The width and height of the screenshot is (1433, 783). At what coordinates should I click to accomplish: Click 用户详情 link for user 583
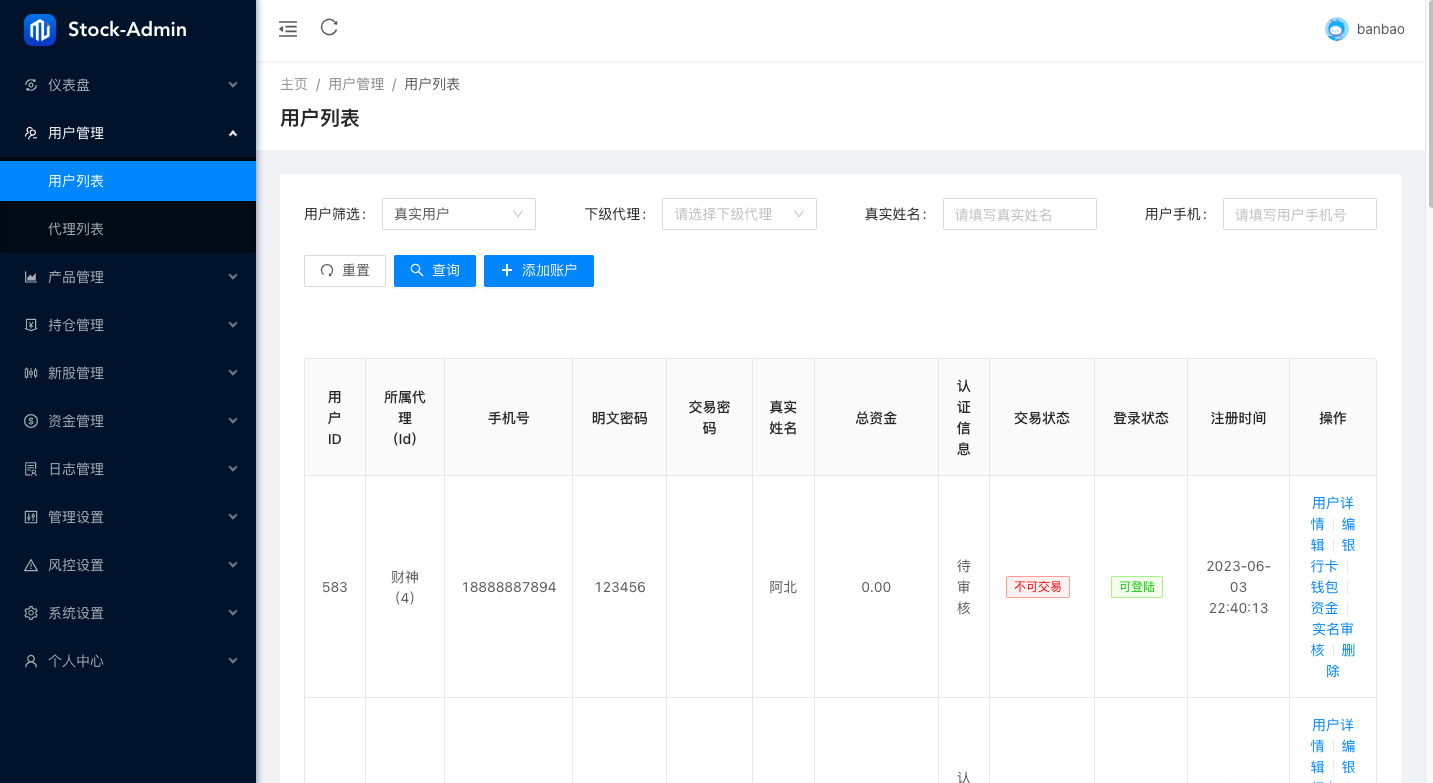1332,503
